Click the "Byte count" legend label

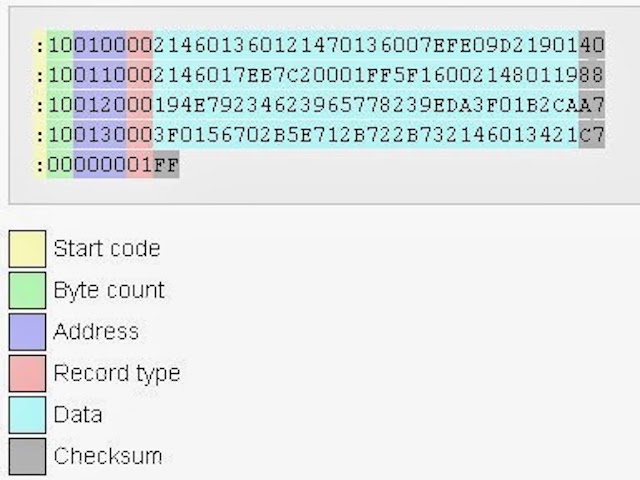click(108, 291)
